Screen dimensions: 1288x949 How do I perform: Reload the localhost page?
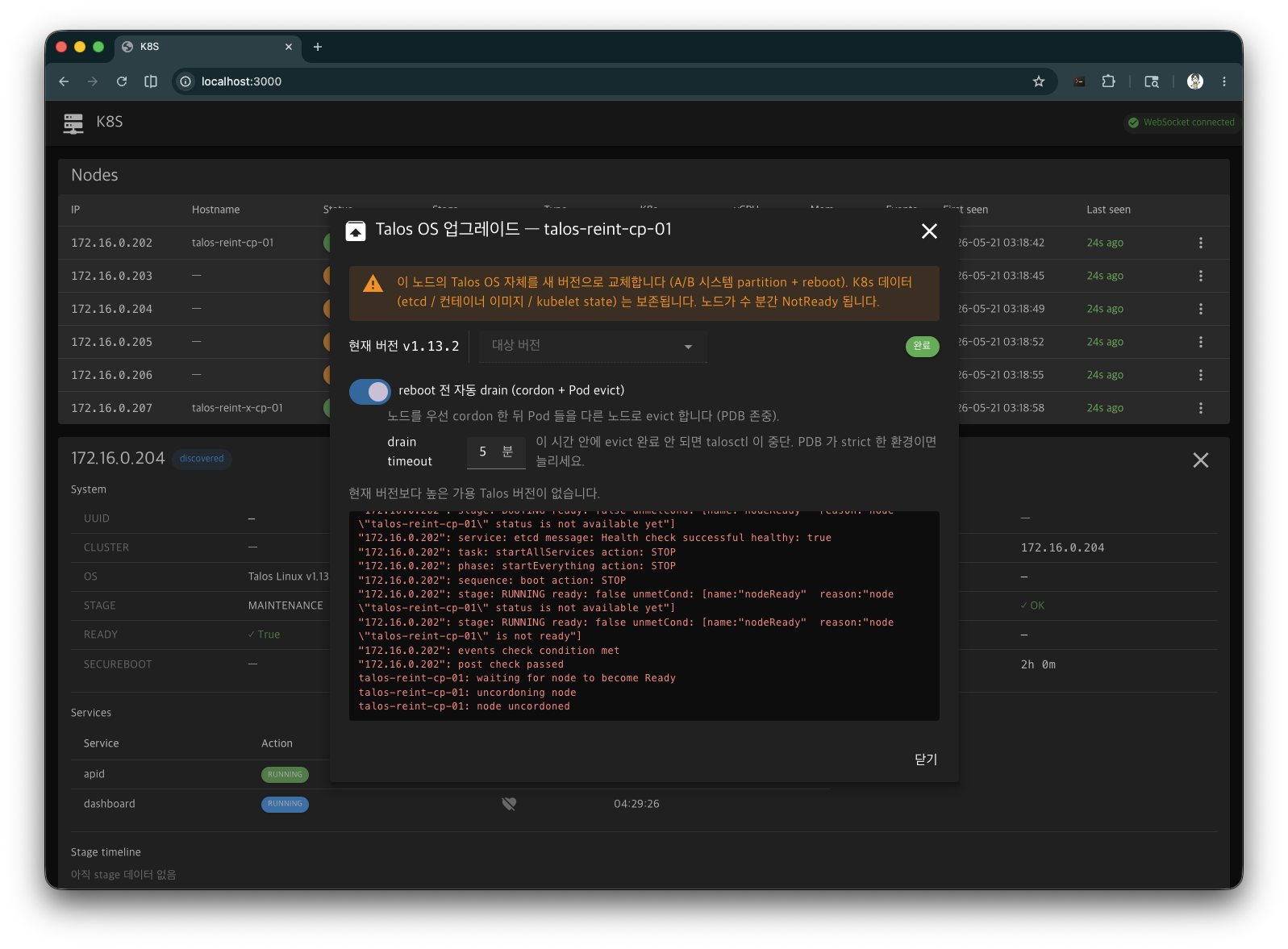click(122, 81)
